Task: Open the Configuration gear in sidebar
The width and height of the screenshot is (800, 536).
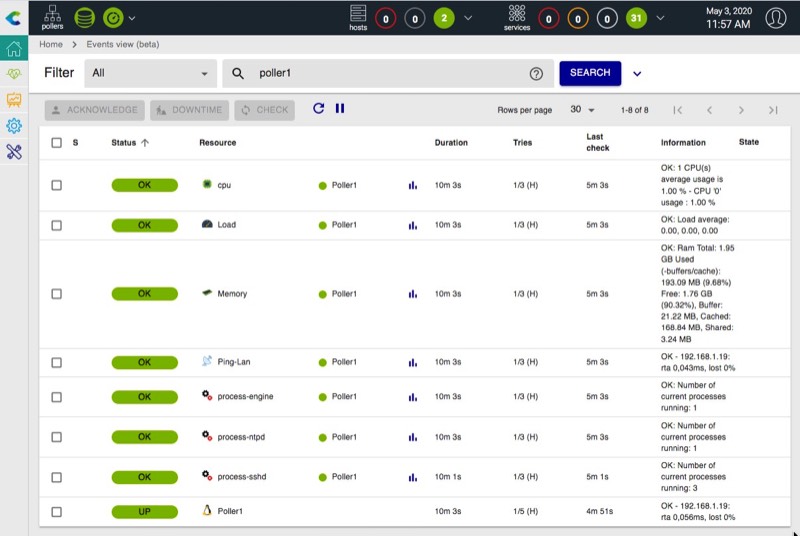Action: click(x=14, y=126)
